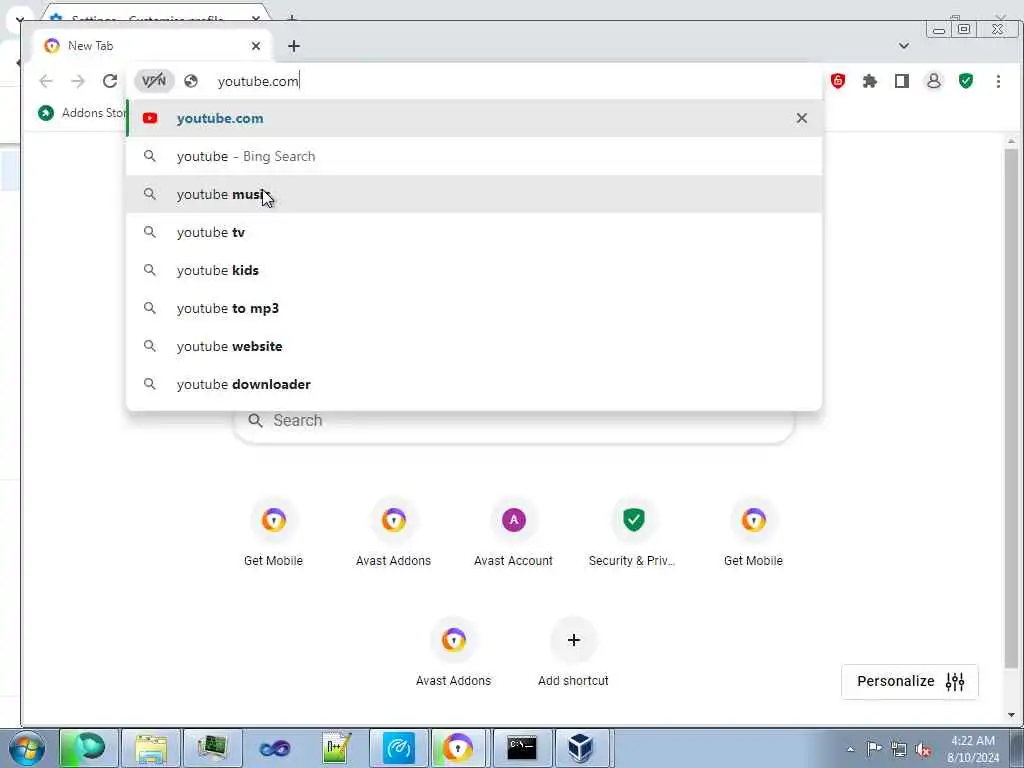The image size is (1024, 768).
Task: Open the red Avast privacy shield icon
Action: click(x=838, y=81)
